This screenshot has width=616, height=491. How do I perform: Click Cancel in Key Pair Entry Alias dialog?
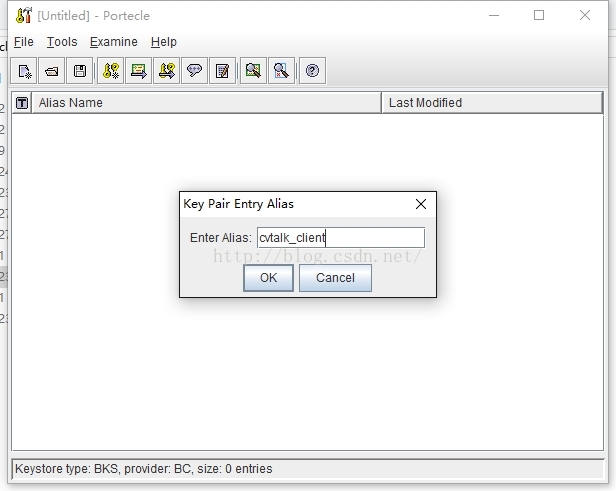coord(336,278)
